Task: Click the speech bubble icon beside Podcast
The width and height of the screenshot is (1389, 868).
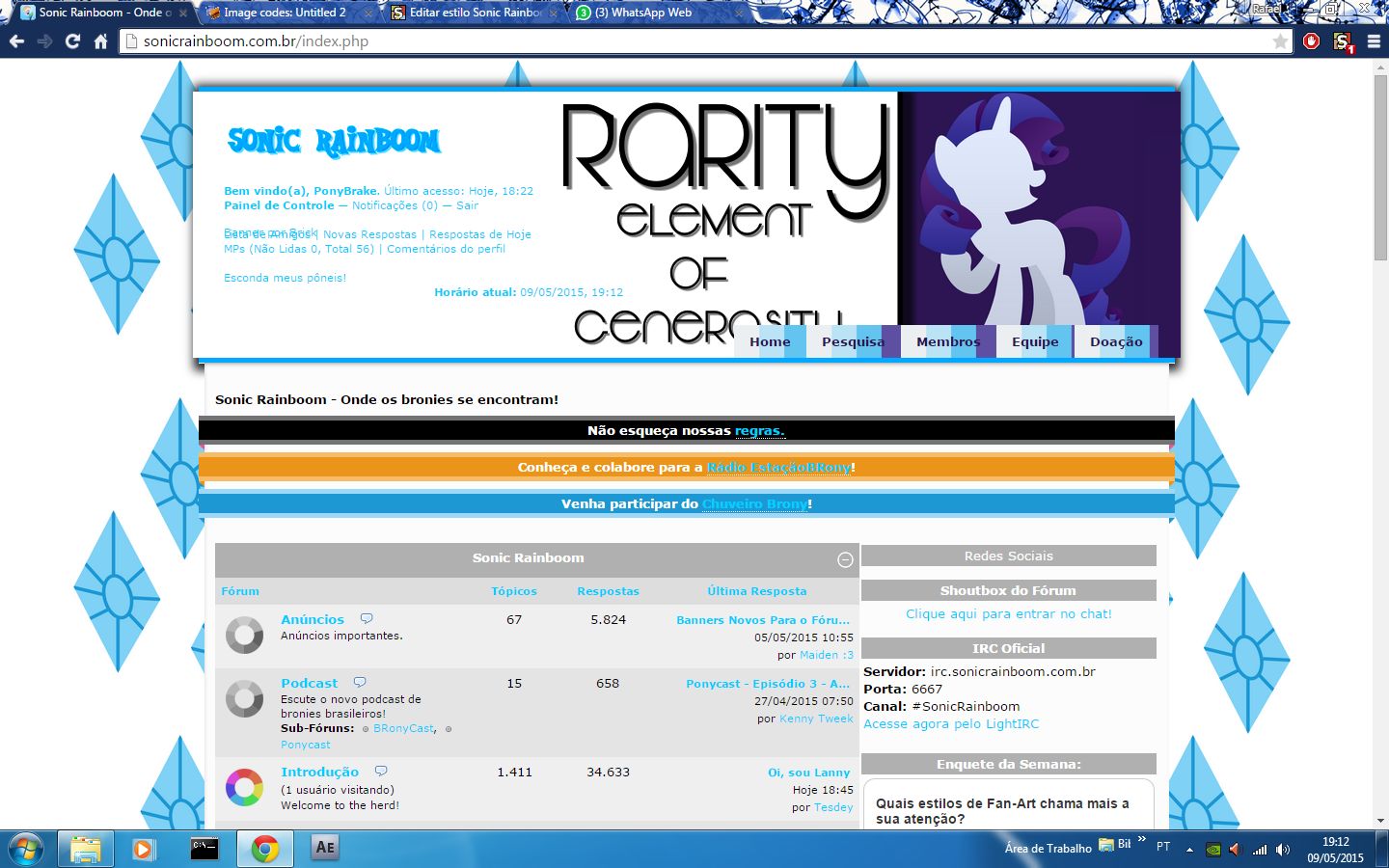Action: click(360, 682)
